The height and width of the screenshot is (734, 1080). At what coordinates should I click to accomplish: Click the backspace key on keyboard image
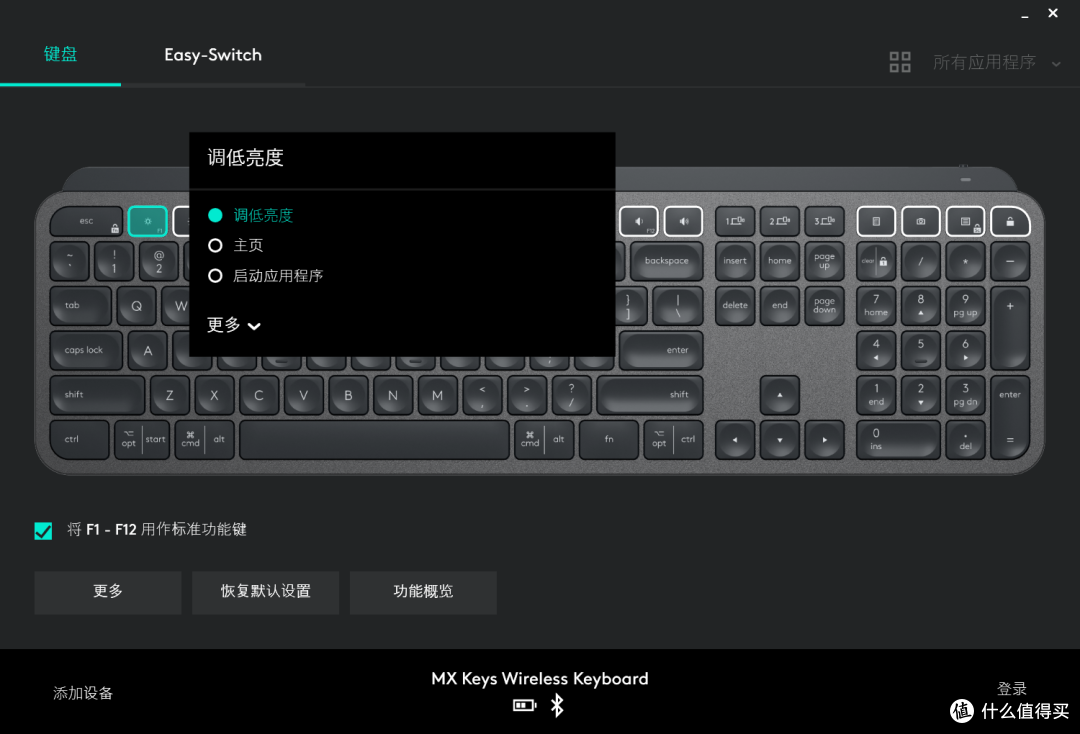coord(667,260)
